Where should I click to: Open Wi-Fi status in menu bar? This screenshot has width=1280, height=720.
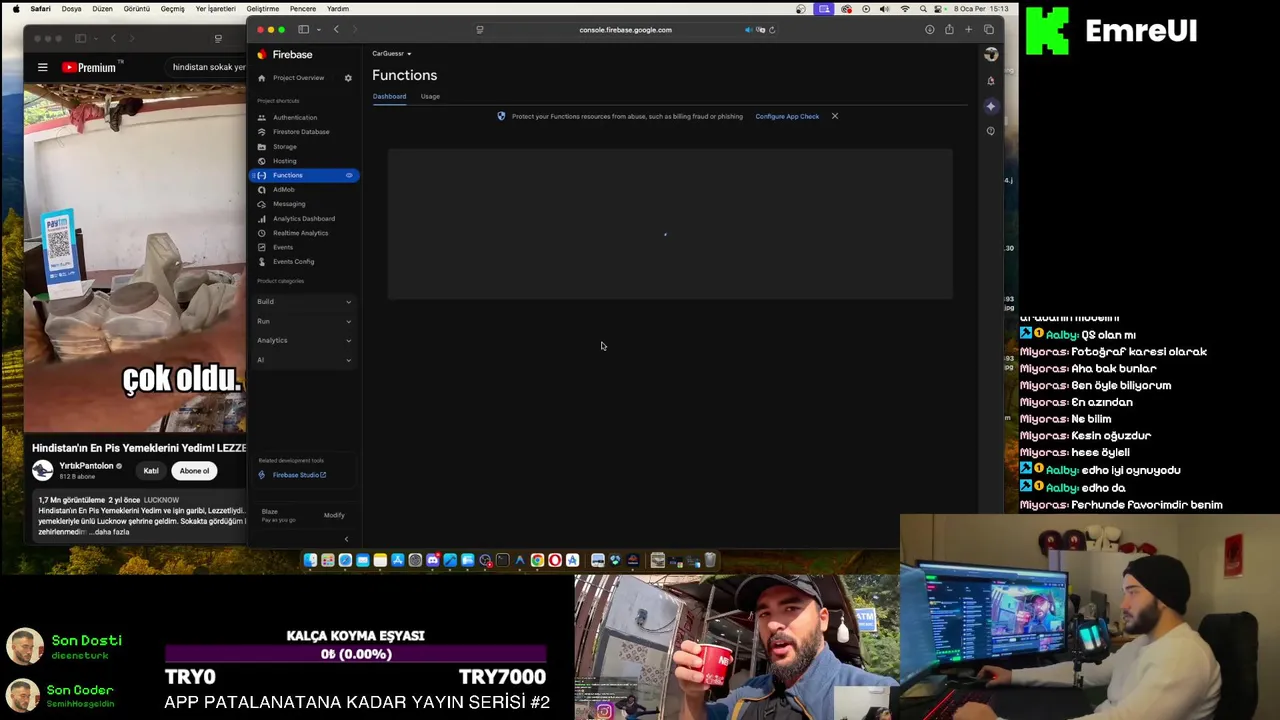coord(905,9)
